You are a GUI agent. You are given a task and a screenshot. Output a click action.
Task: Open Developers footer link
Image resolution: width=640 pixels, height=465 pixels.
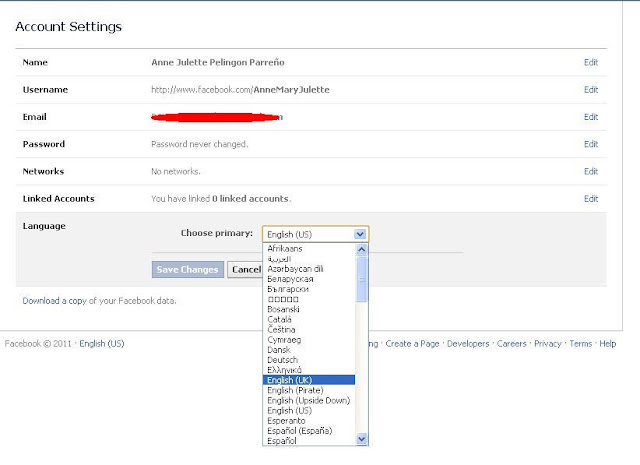tap(468, 344)
